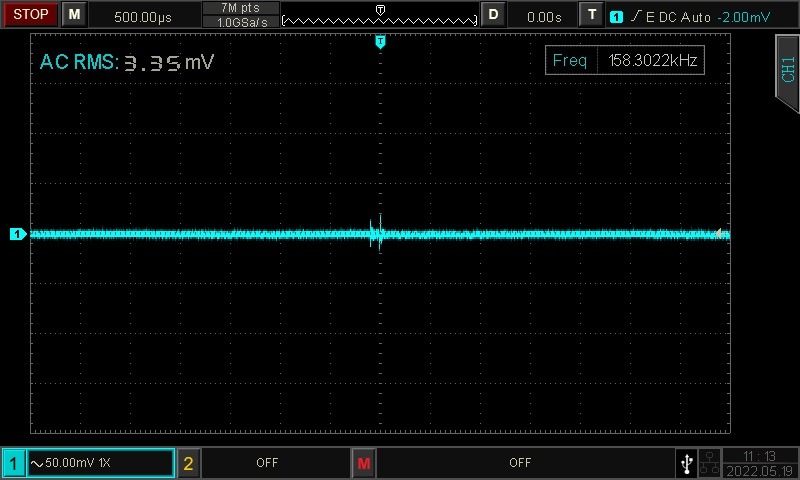Click the network LAN status icon
Image resolution: width=800 pixels, height=480 pixels.
[x=709, y=463]
